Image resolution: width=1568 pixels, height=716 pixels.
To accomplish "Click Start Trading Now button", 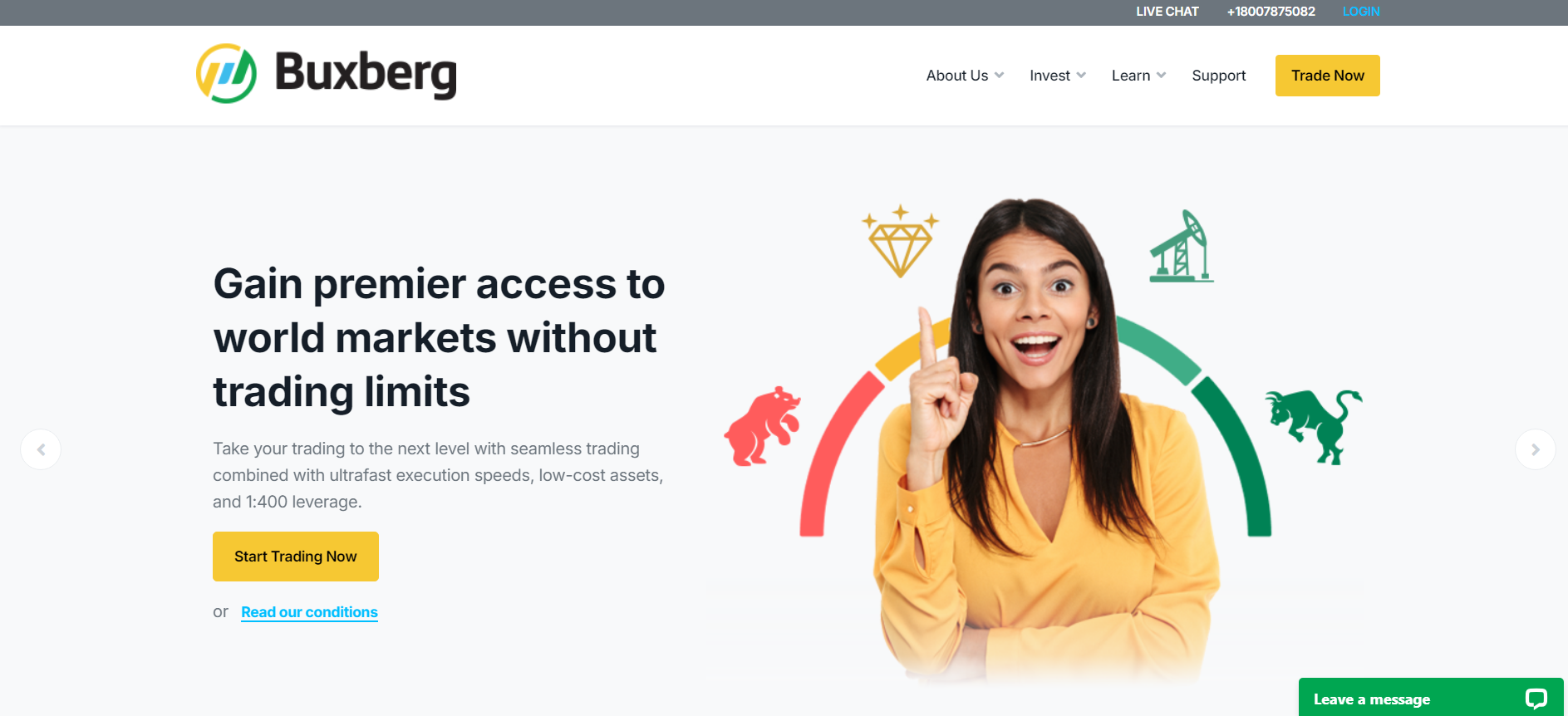I will (296, 557).
